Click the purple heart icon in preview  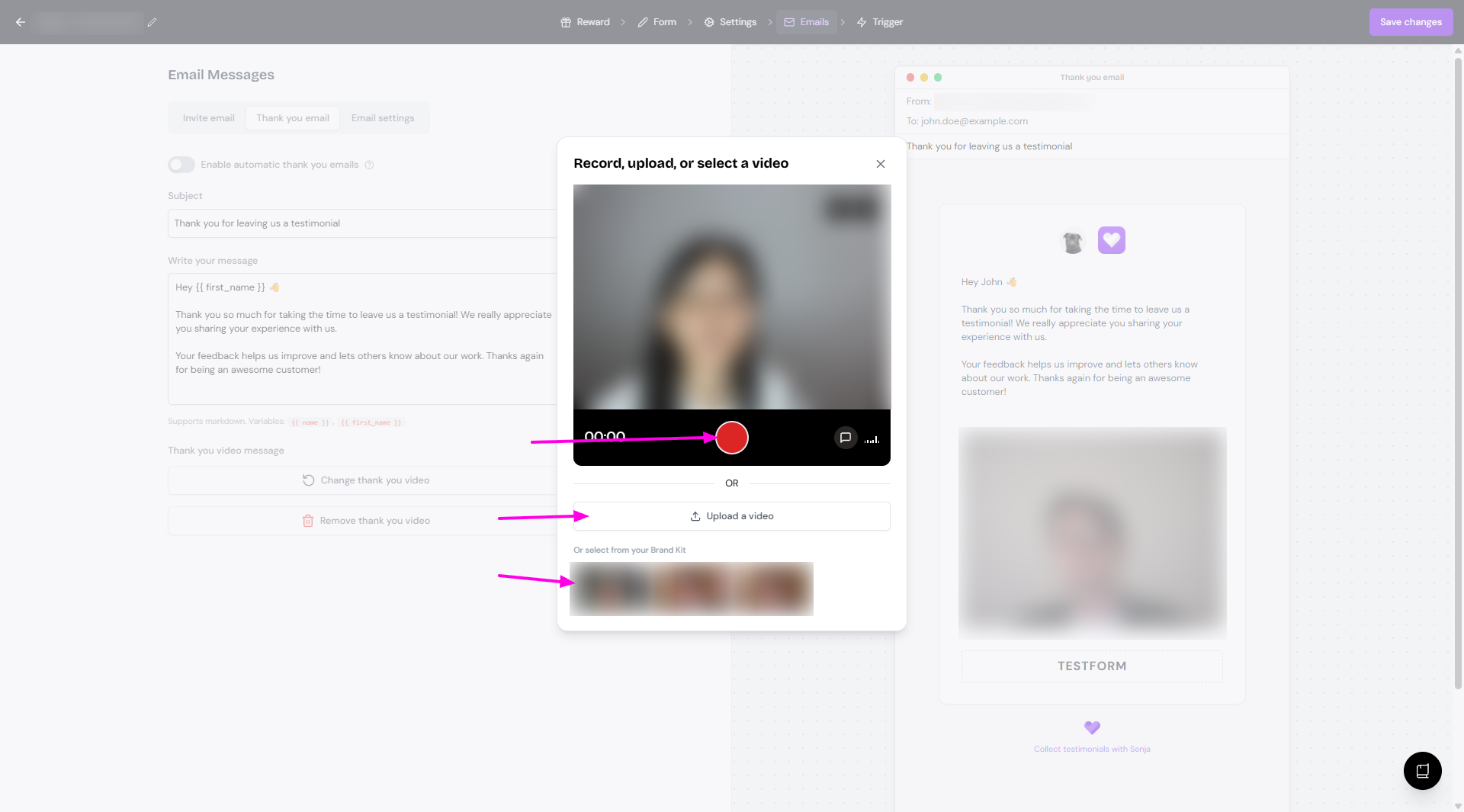1111,240
